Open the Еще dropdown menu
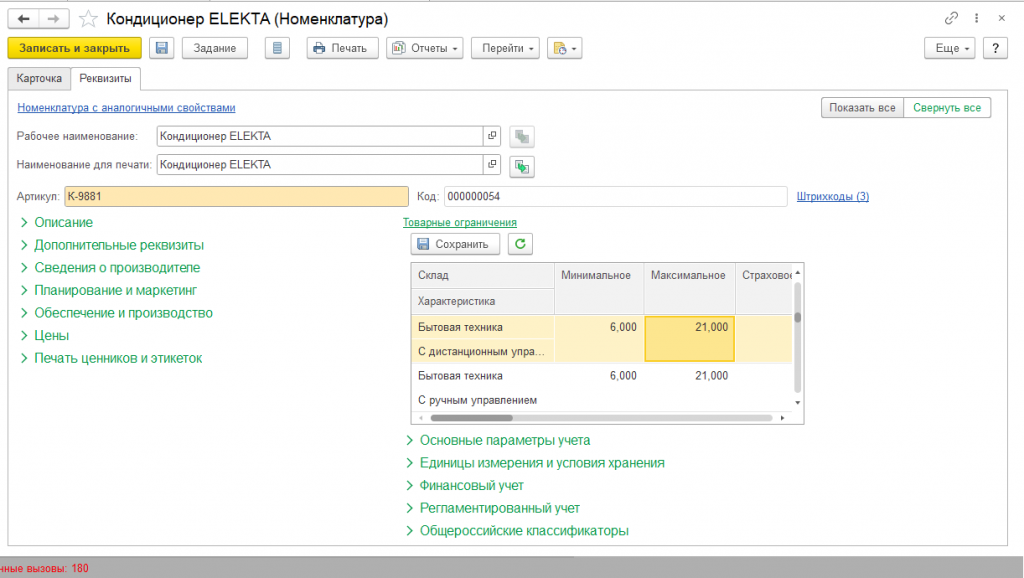Viewport: 1024px width, 578px height. (x=950, y=48)
